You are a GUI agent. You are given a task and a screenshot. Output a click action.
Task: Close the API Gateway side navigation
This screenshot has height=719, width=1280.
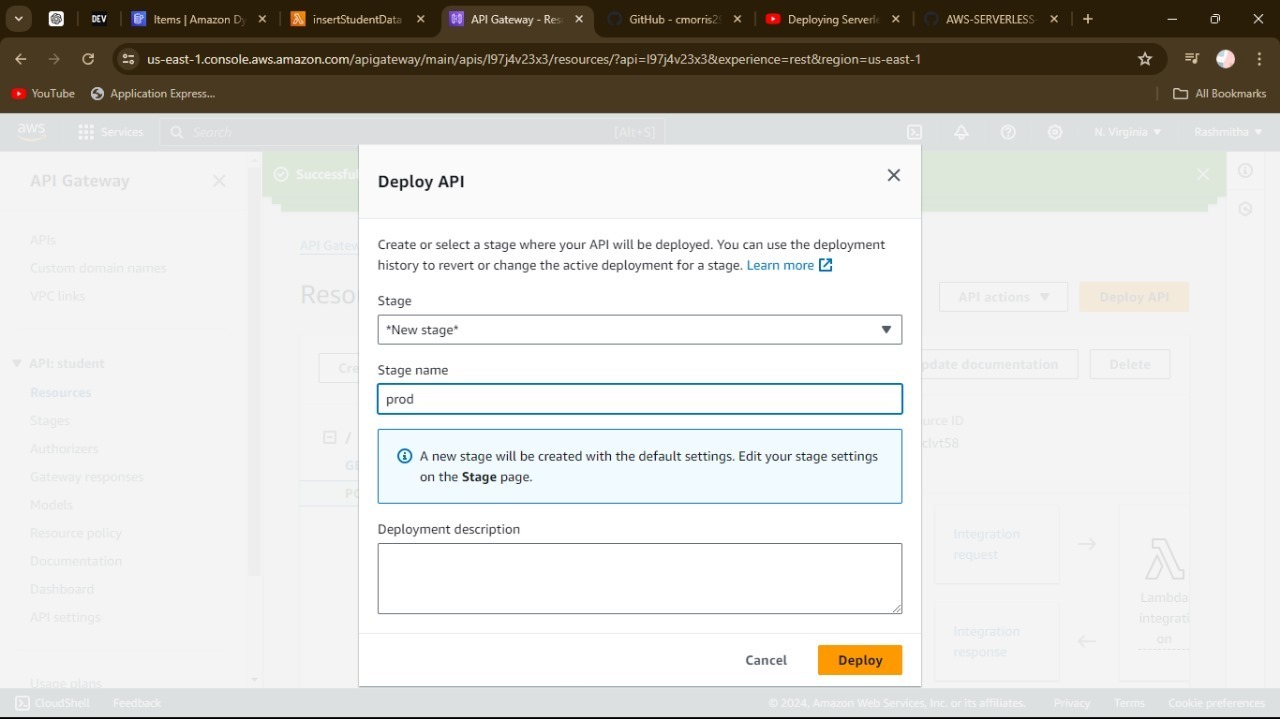point(219,181)
